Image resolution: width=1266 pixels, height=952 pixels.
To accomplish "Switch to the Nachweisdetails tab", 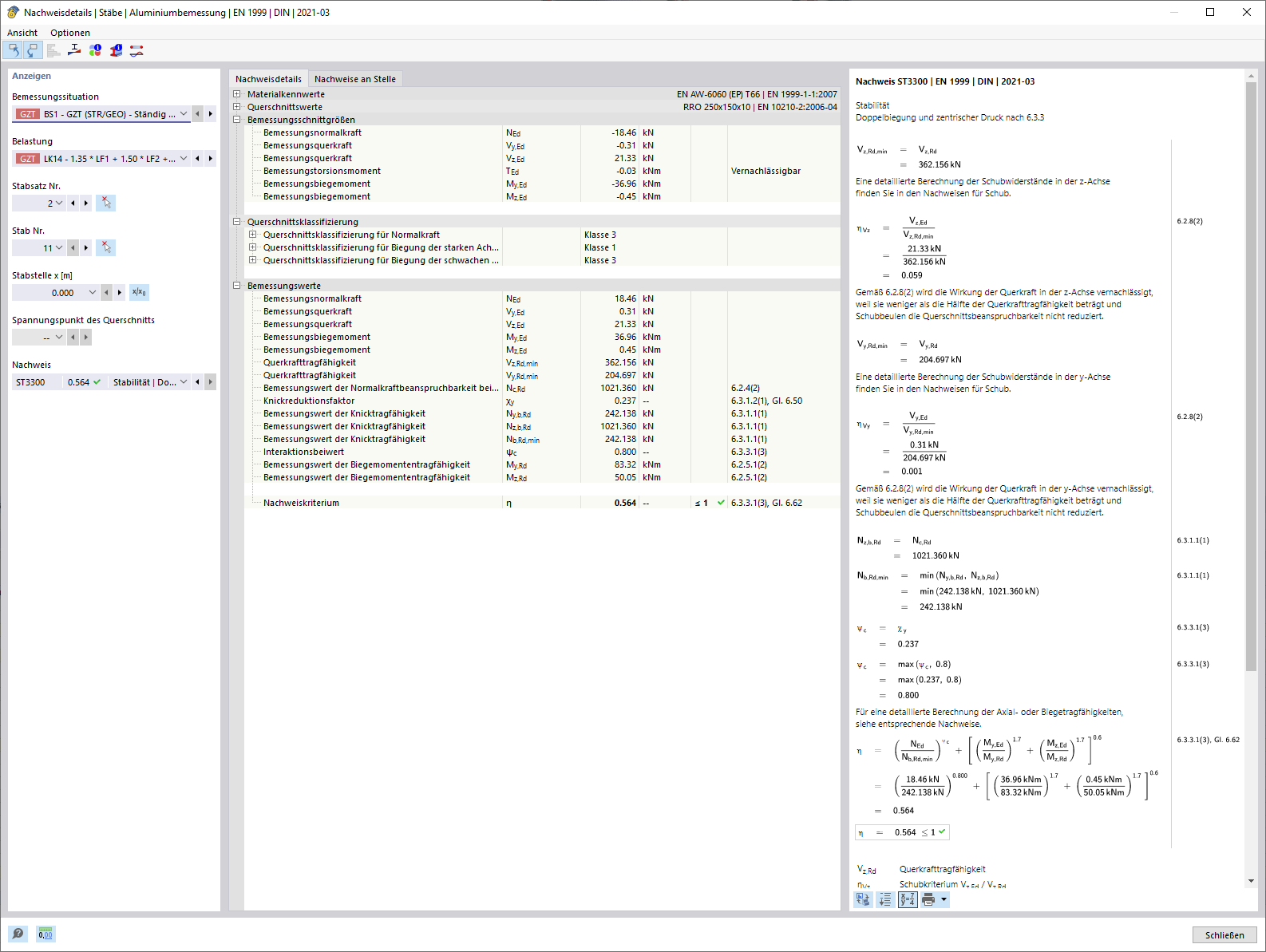I will click(x=268, y=79).
